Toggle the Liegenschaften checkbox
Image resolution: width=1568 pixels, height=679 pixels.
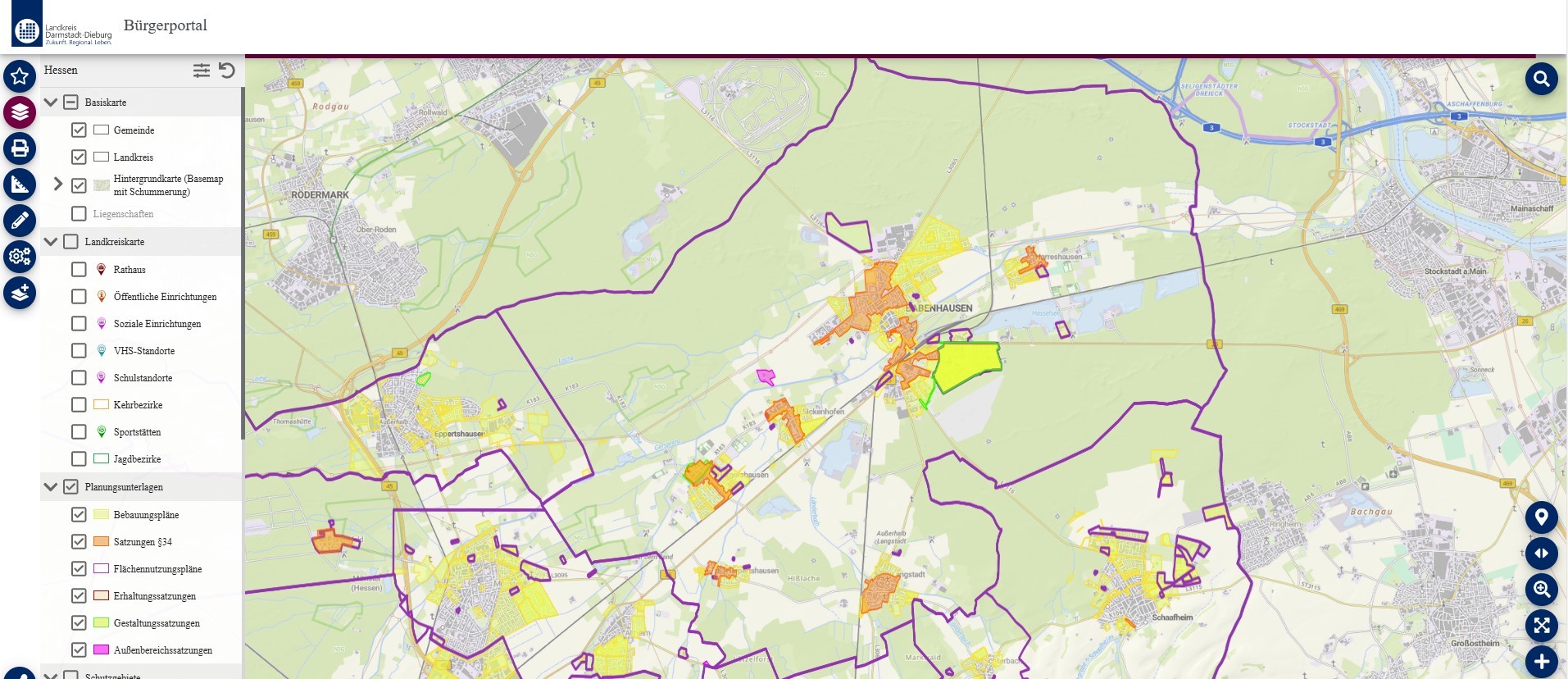79,214
